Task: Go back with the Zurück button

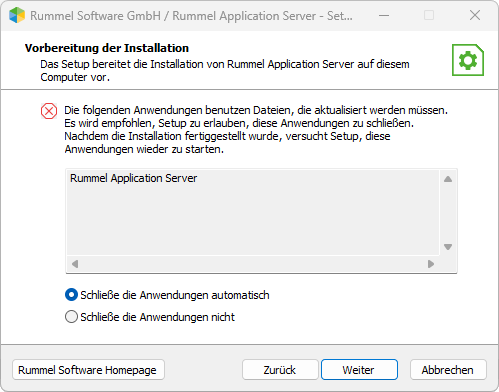Action: tap(280, 370)
